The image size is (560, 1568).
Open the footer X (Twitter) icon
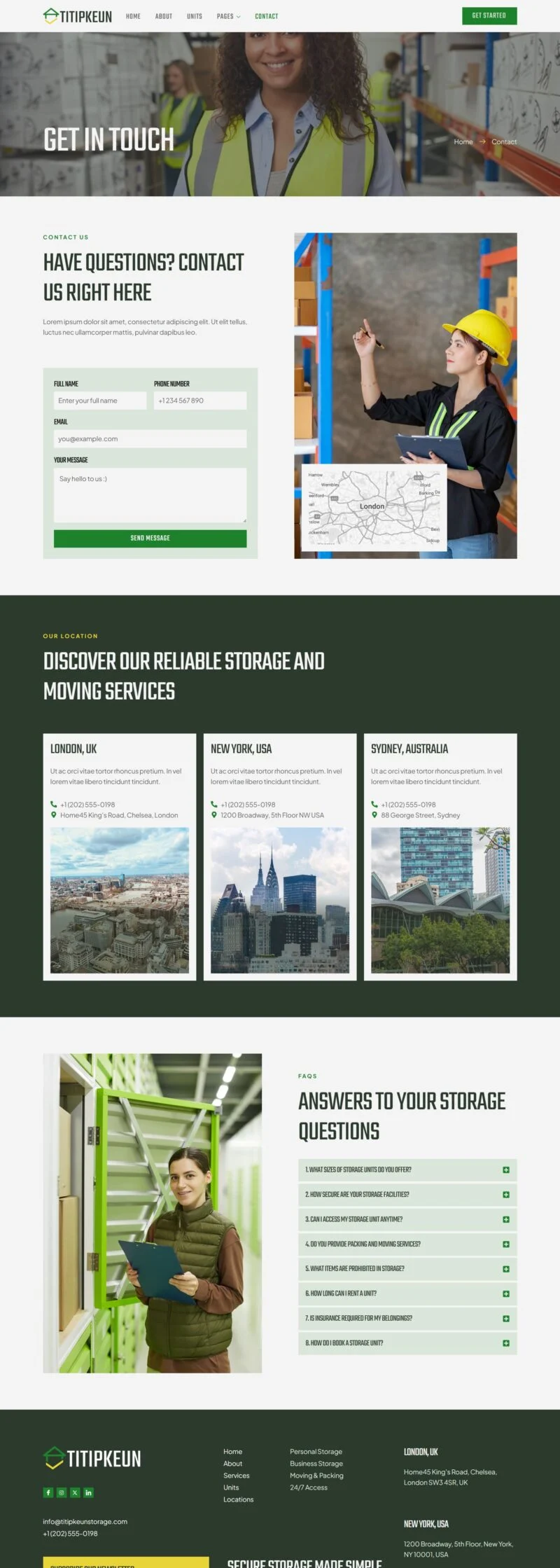pos(75,1492)
